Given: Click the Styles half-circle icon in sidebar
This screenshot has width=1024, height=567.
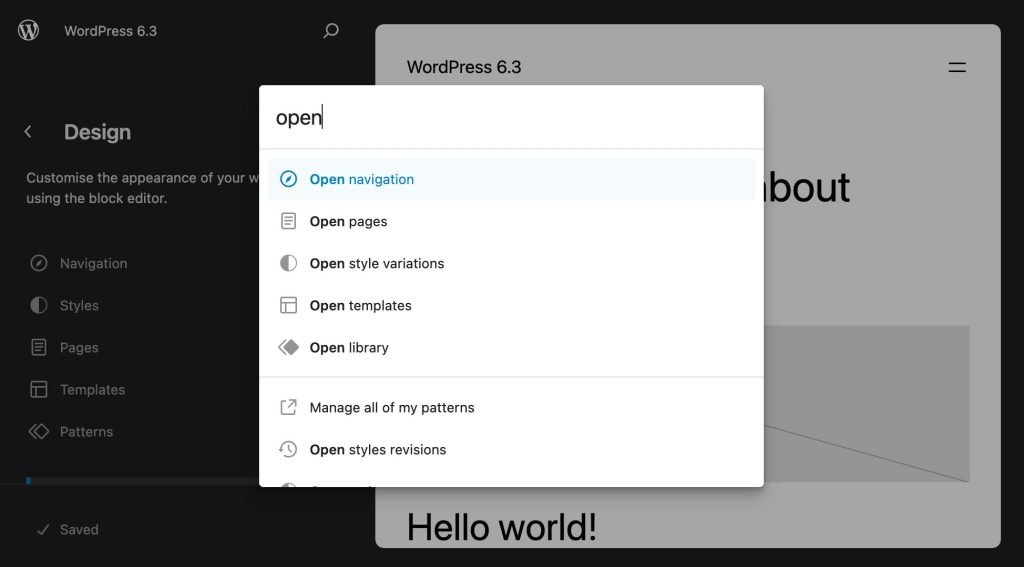Looking at the screenshot, I should click(x=39, y=305).
